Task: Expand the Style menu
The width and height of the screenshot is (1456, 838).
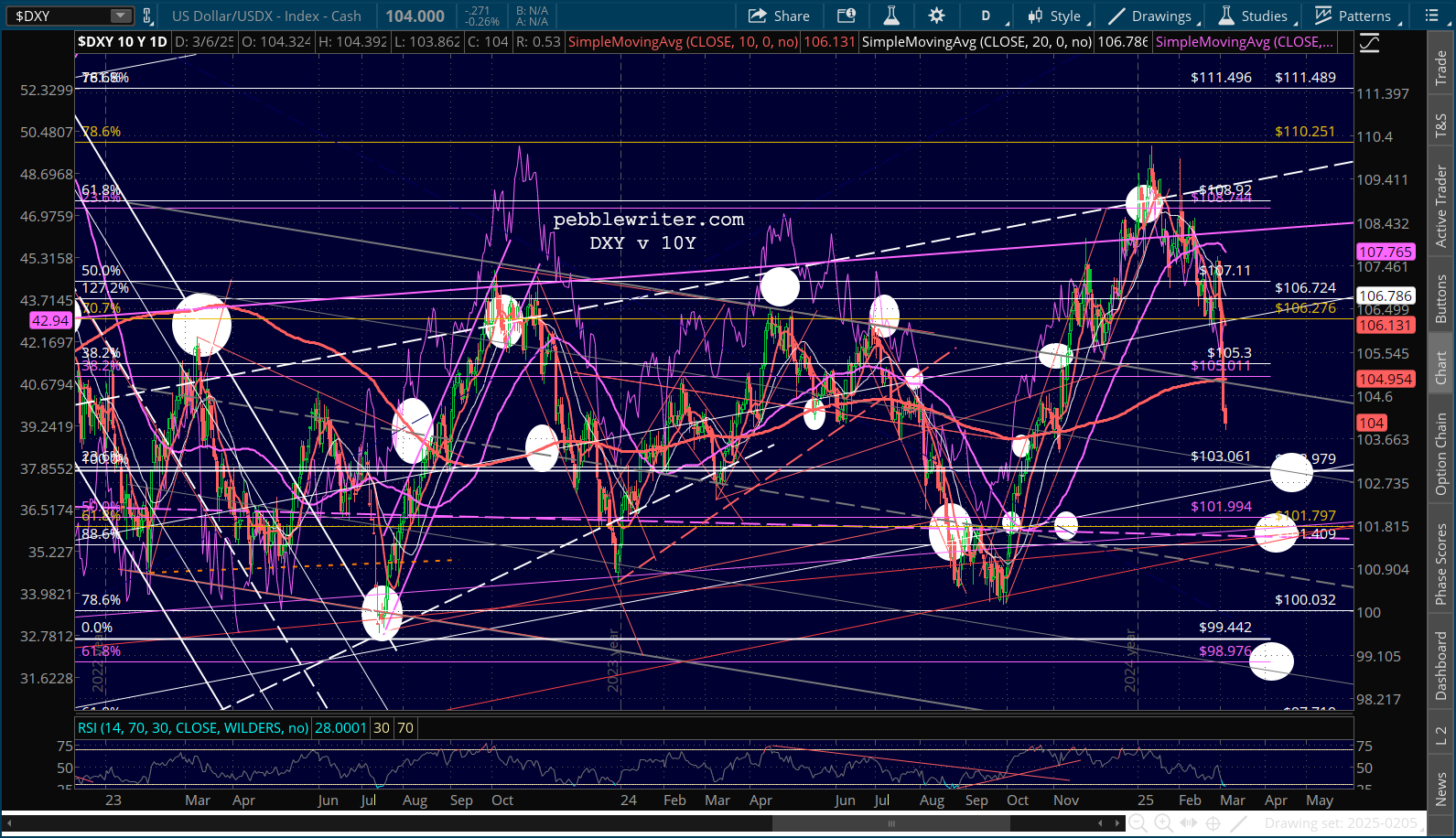Action: point(1054,16)
